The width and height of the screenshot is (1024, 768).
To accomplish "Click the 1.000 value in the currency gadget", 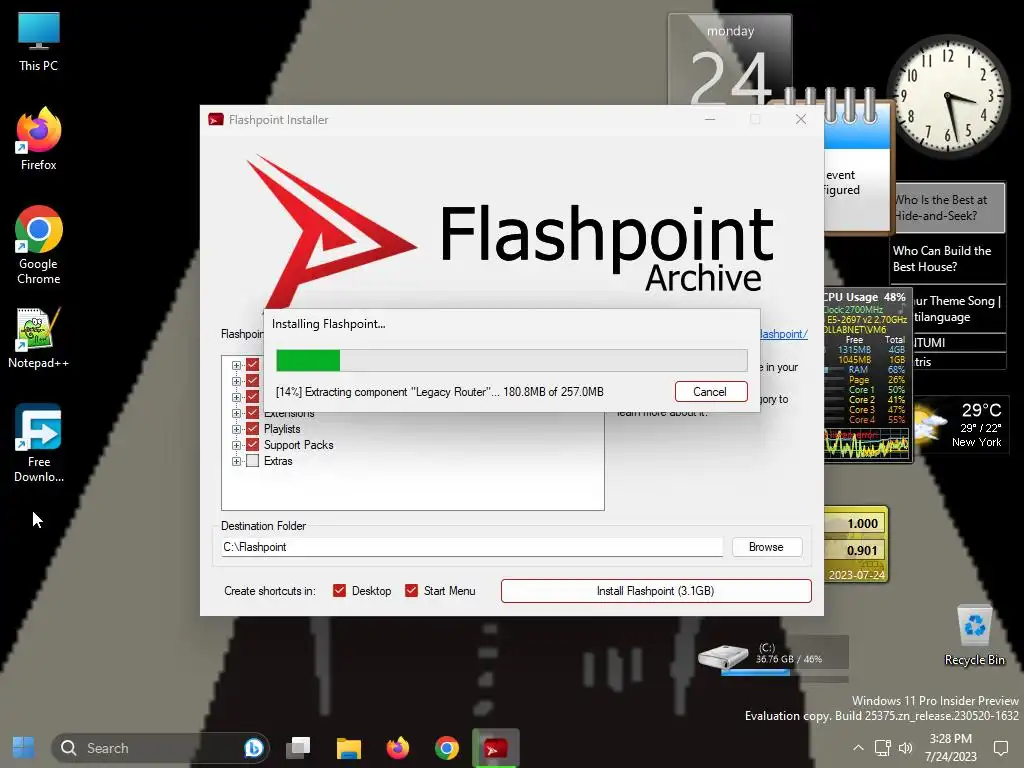I will click(x=862, y=524).
